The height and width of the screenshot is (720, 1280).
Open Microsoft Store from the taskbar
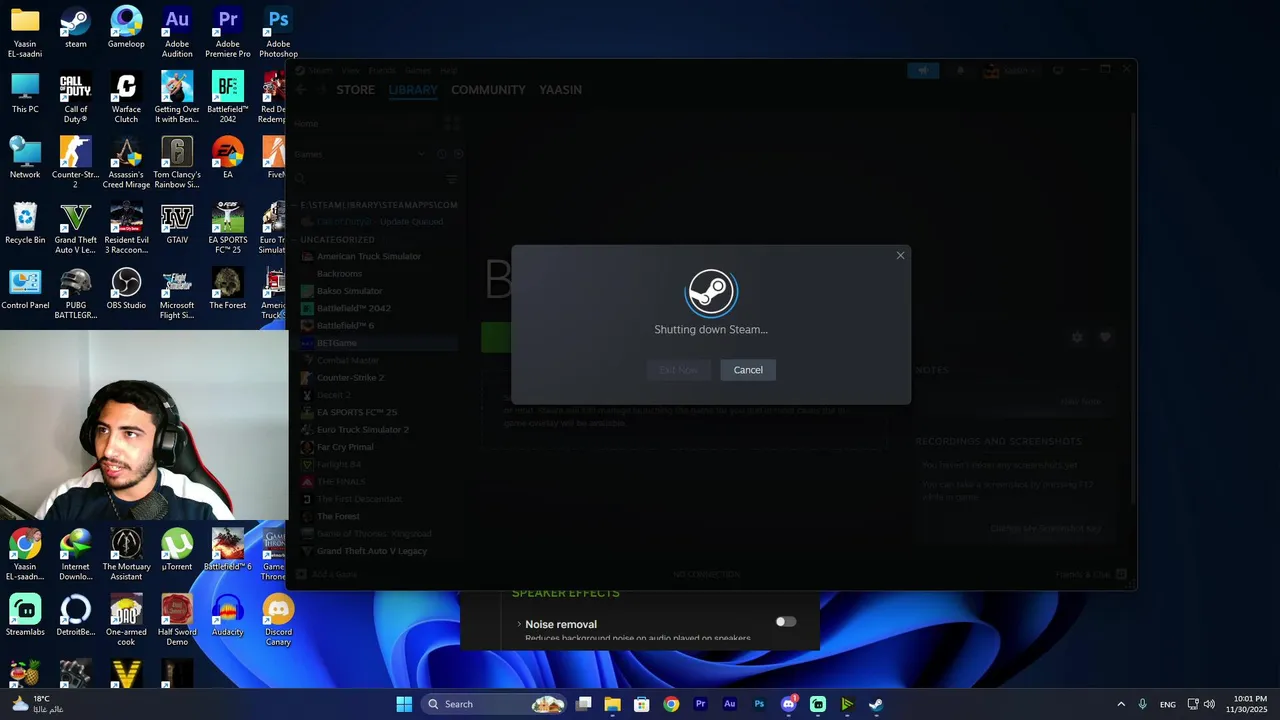coord(642,704)
